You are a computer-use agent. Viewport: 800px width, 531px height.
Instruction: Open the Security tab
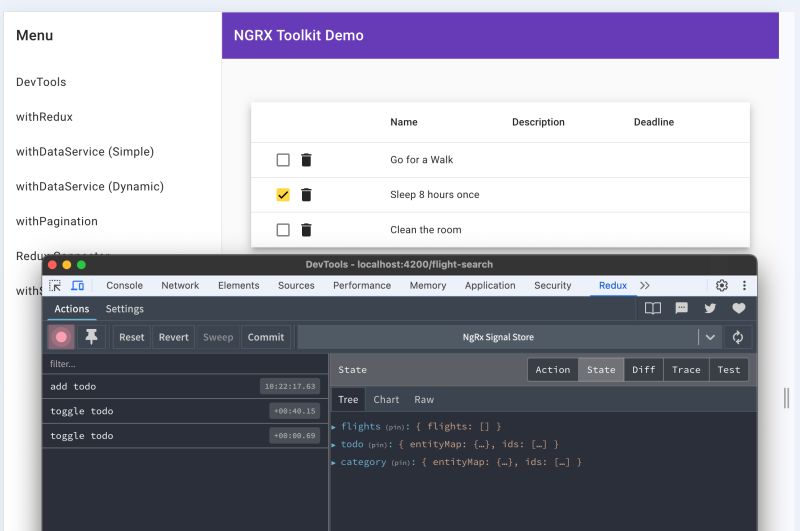click(x=553, y=286)
